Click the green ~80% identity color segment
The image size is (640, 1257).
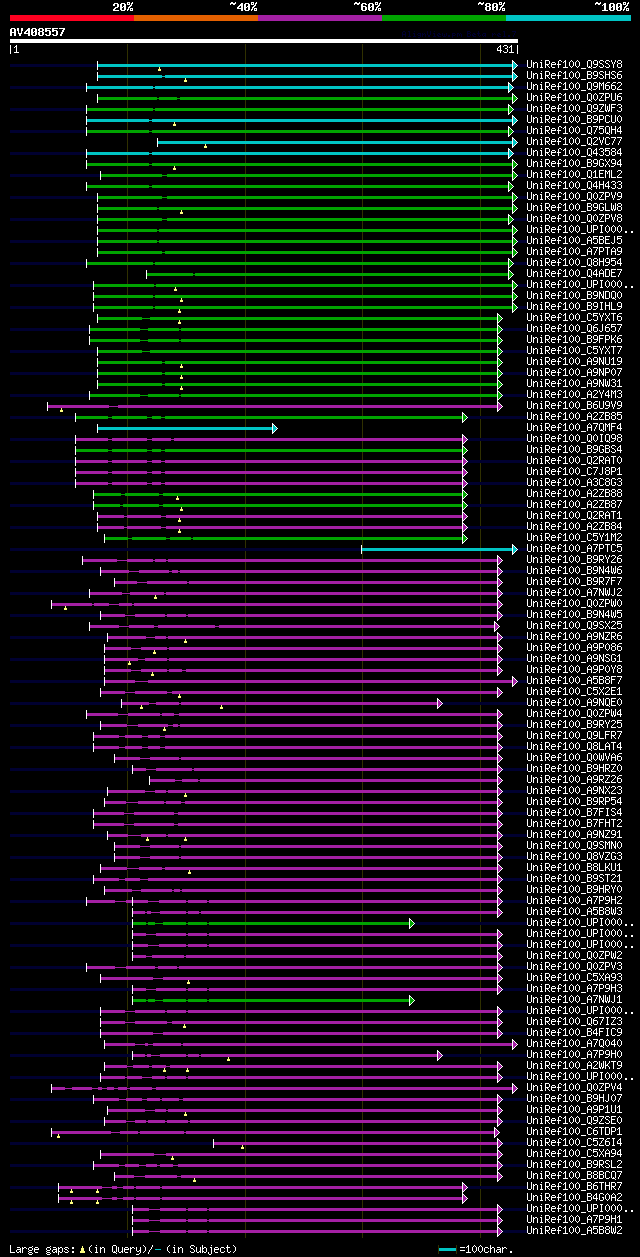pos(444,18)
